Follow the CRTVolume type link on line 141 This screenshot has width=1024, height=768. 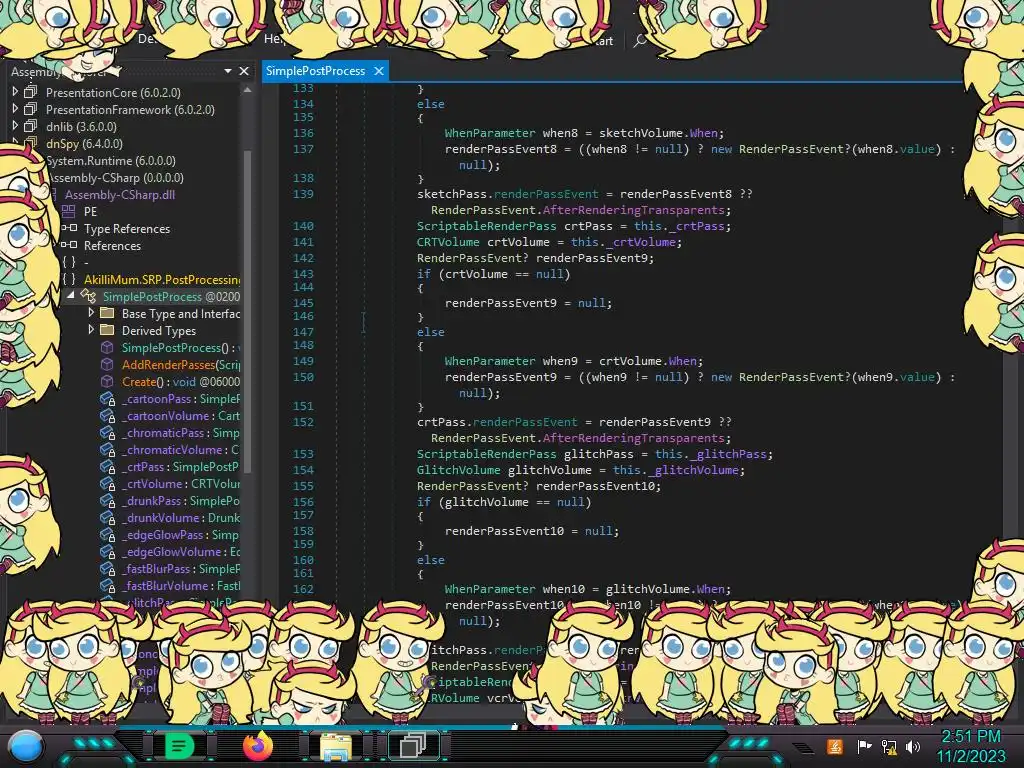tap(448, 242)
